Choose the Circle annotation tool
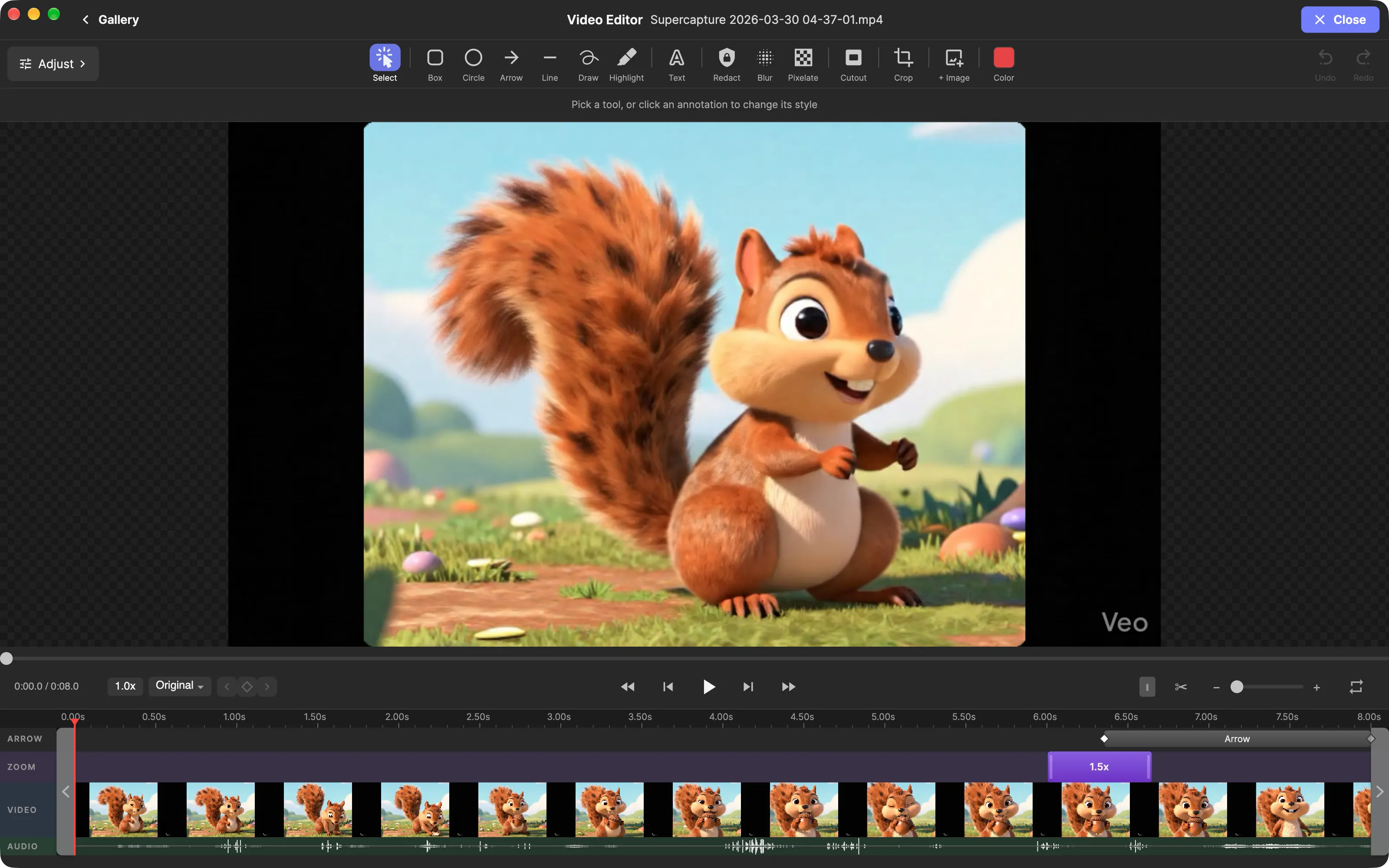The image size is (1389, 868). pyautogui.click(x=474, y=63)
